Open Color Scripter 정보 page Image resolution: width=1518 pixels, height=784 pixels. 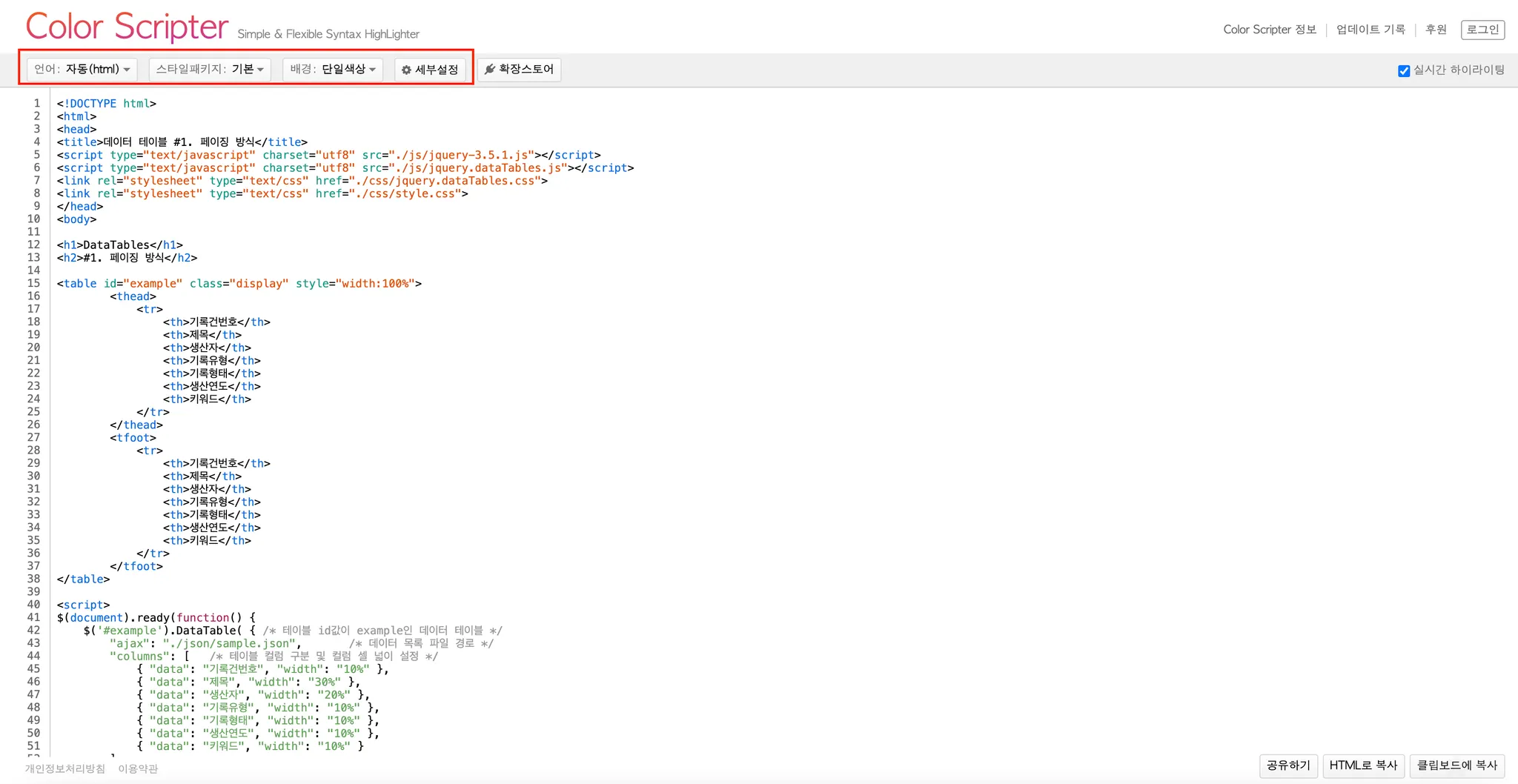click(1270, 30)
